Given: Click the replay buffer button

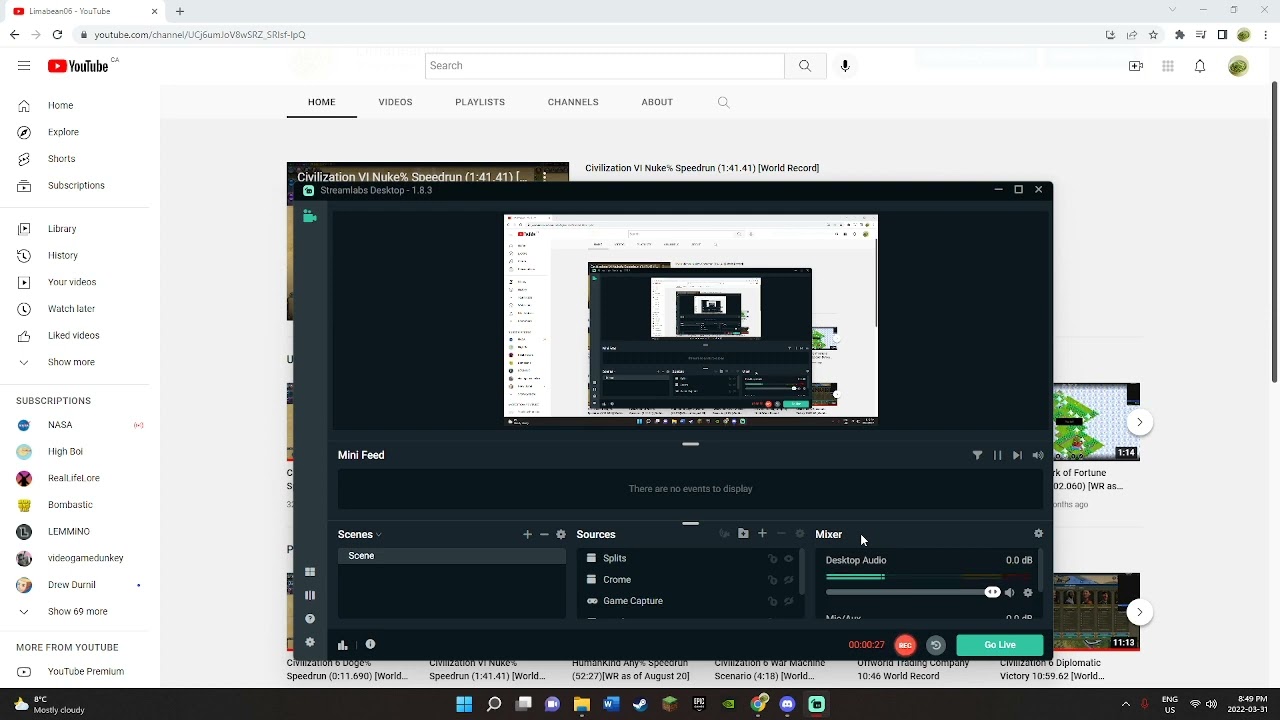Looking at the screenshot, I should (936, 645).
